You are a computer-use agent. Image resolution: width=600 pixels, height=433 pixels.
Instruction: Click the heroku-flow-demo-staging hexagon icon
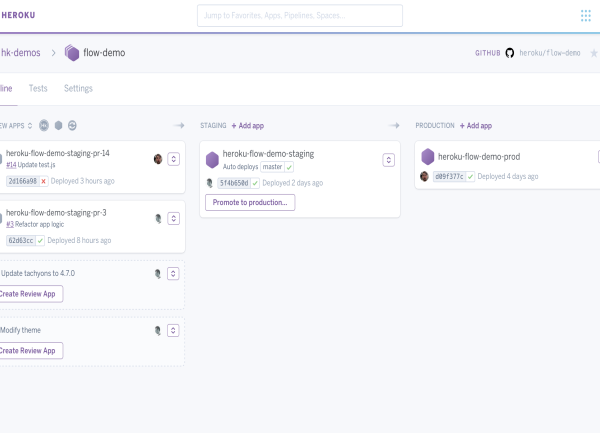[x=212, y=160]
